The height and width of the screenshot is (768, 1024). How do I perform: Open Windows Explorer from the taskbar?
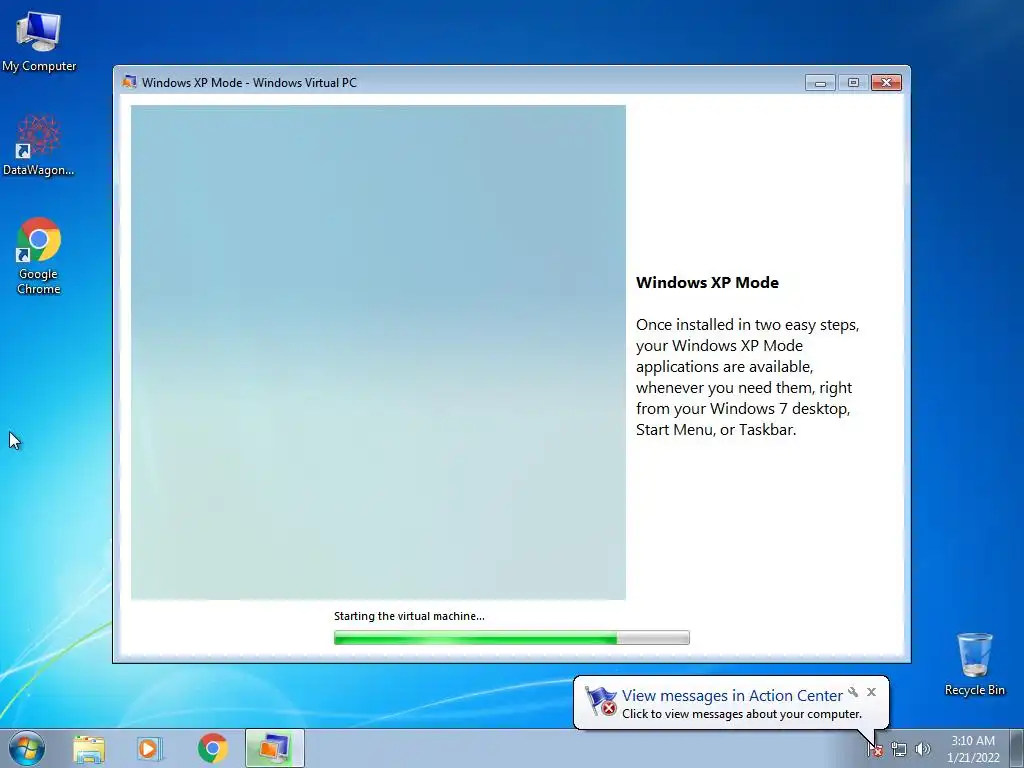pyautogui.click(x=89, y=748)
